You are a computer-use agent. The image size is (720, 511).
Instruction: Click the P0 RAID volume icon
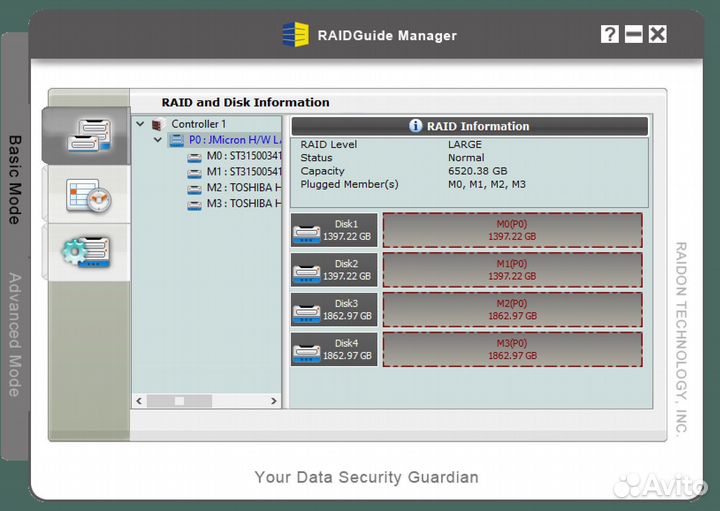(x=177, y=140)
